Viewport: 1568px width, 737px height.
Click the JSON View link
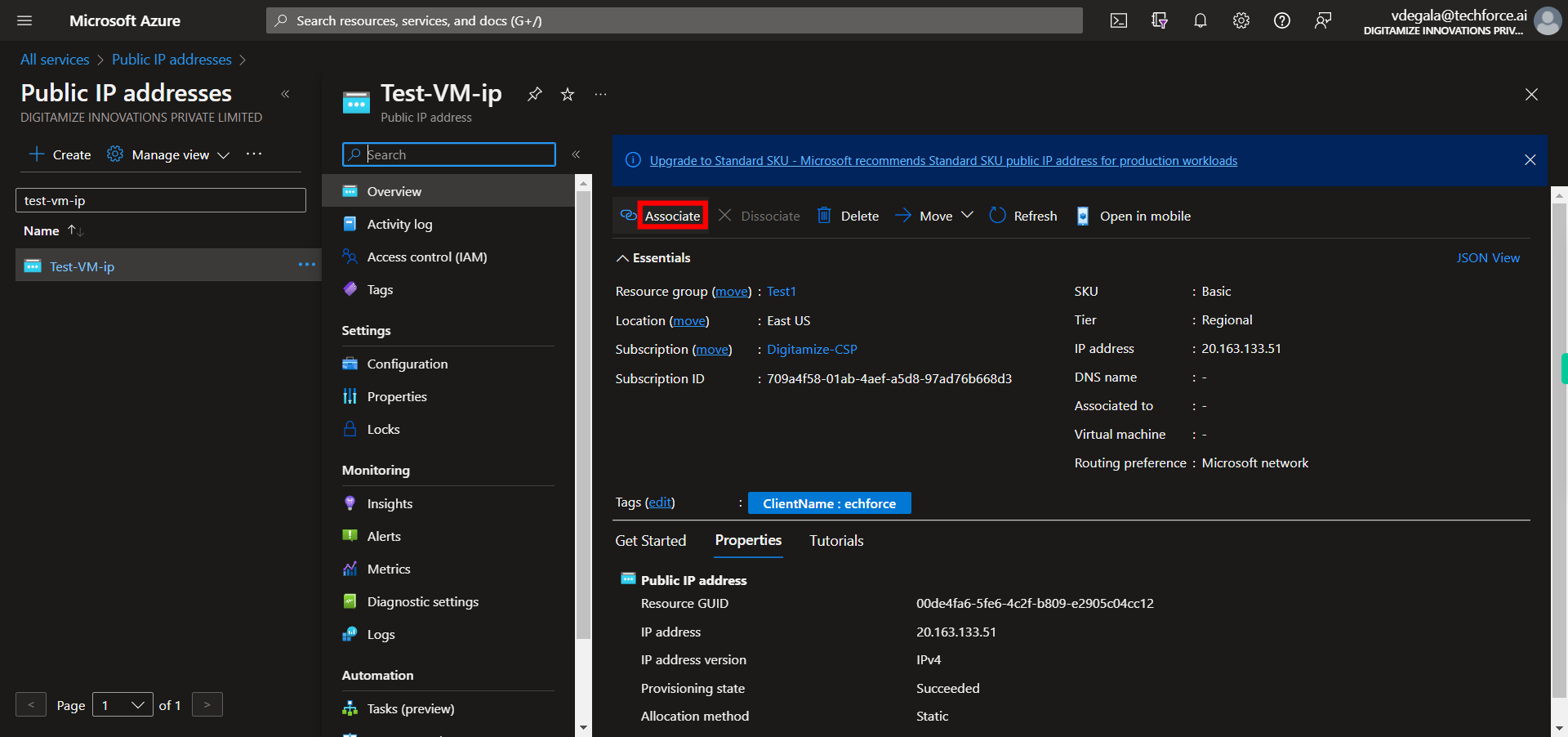point(1488,257)
